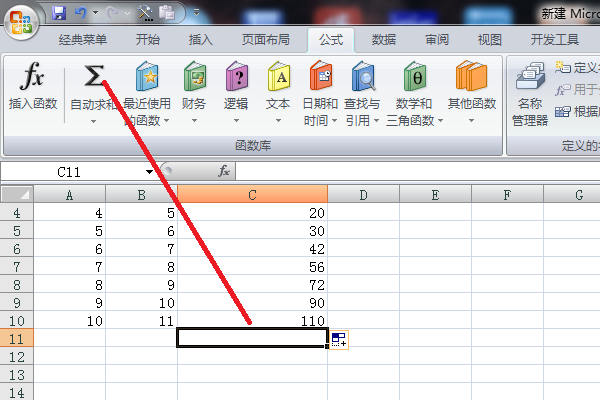The height and width of the screenshot is (400, 600).
Task: Undo the last action
Action: coord(81,13)
